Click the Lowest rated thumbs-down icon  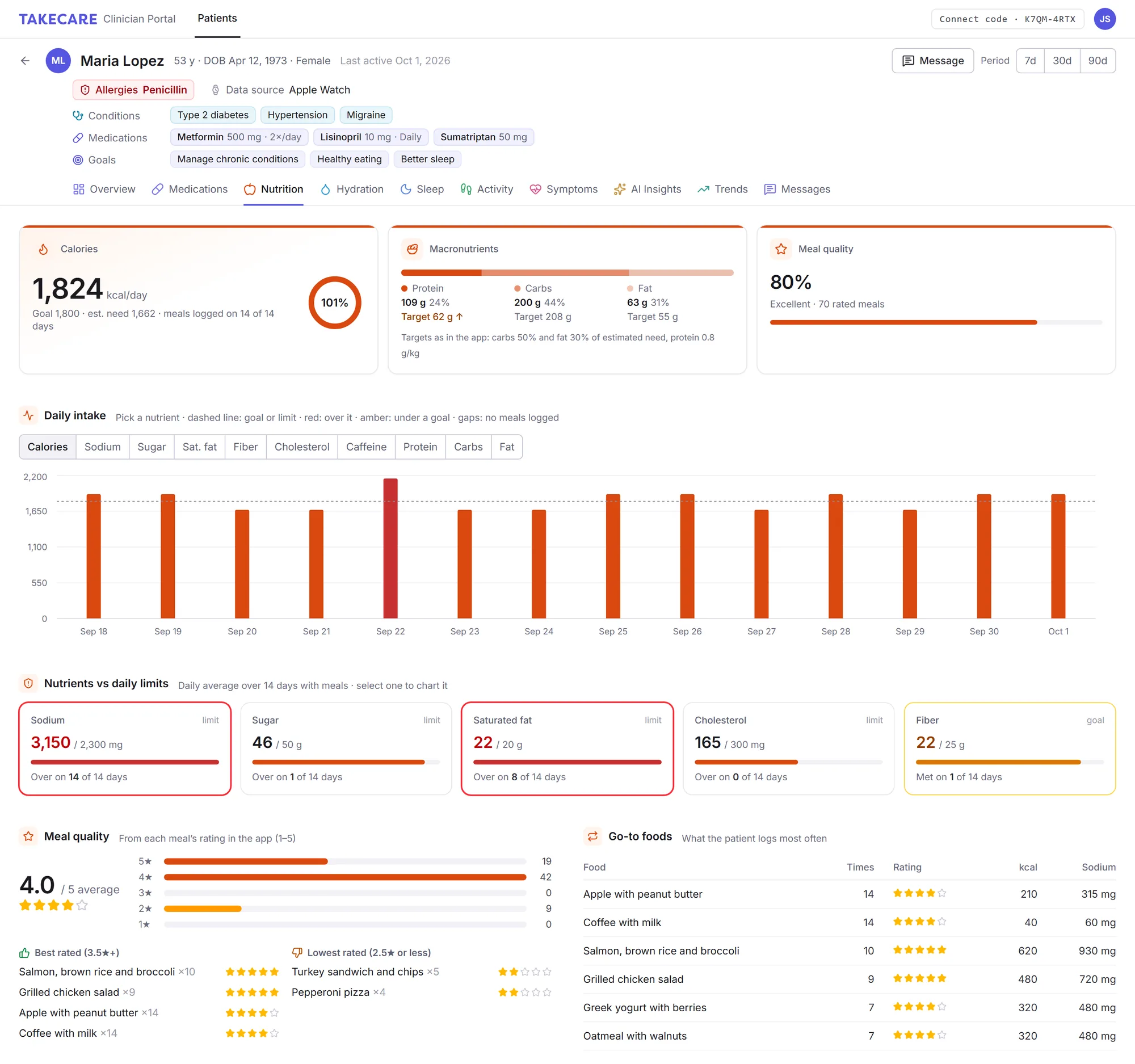click(297, 953)
